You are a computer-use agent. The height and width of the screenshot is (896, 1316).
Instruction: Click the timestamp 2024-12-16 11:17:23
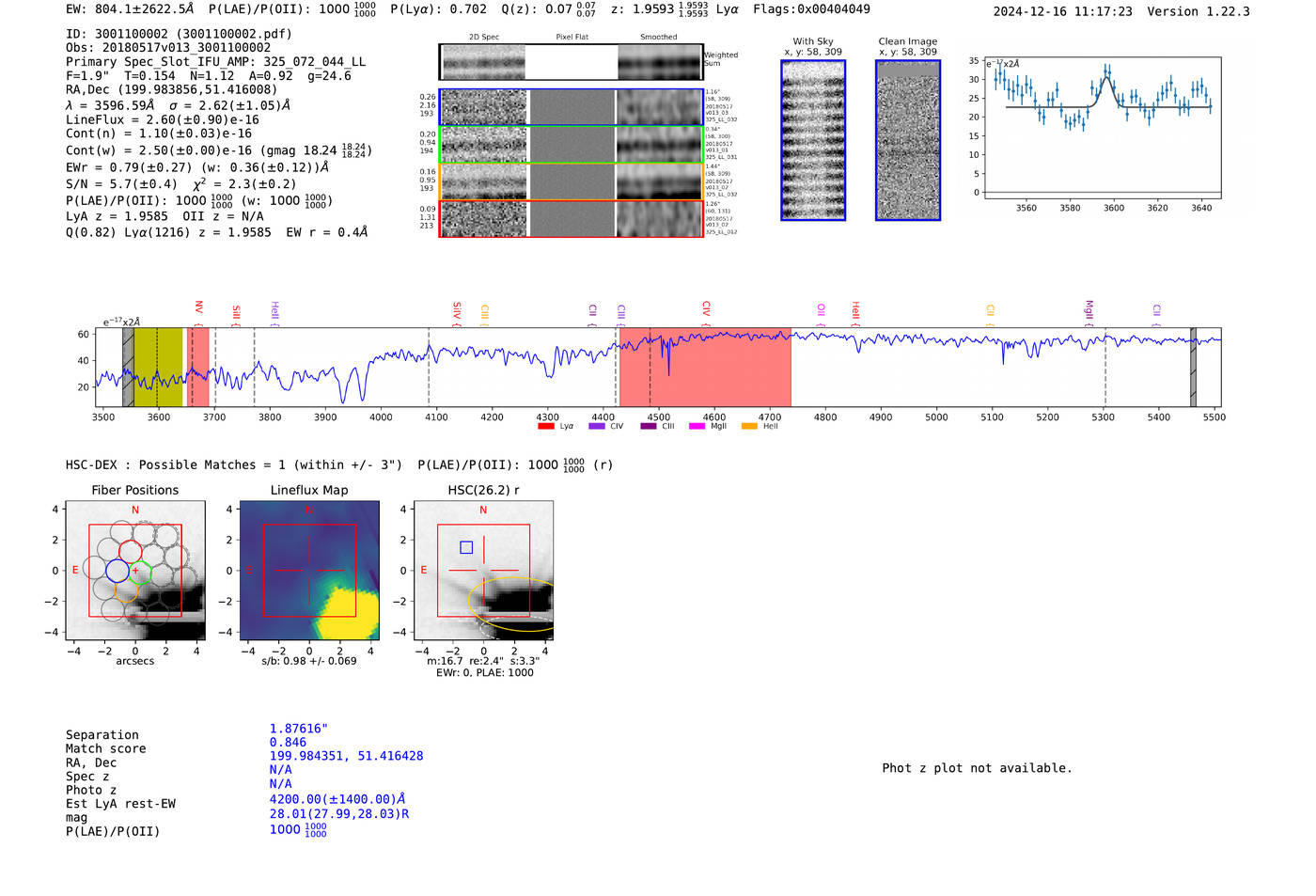click(1063, 11)
